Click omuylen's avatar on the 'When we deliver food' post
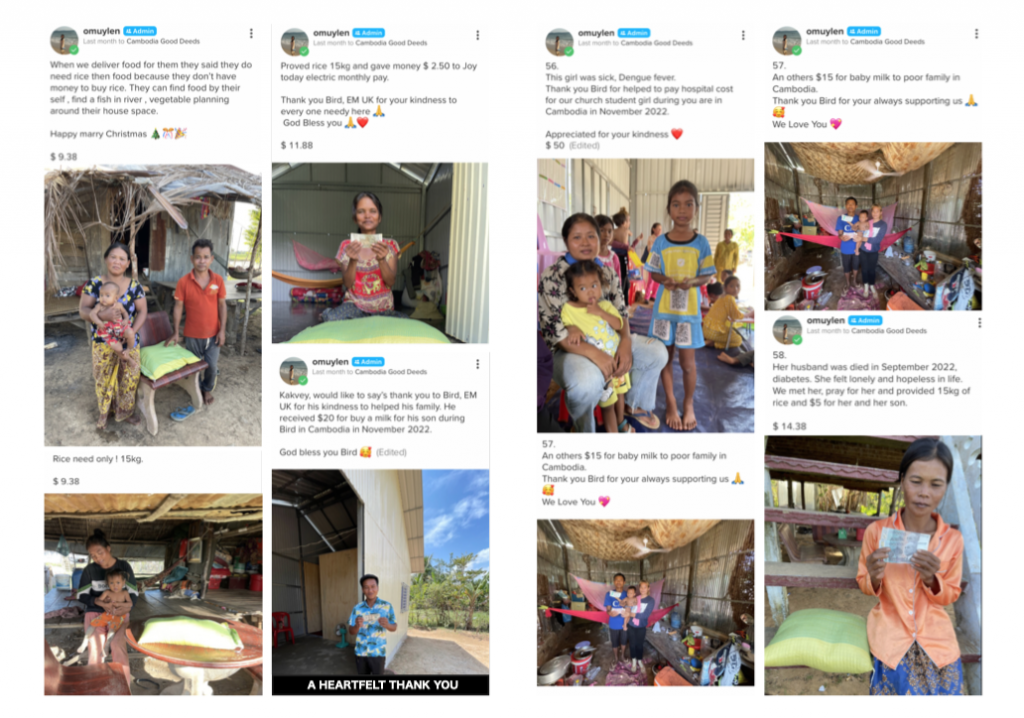This screenshot has width=1024, height=718. point(64,40)
